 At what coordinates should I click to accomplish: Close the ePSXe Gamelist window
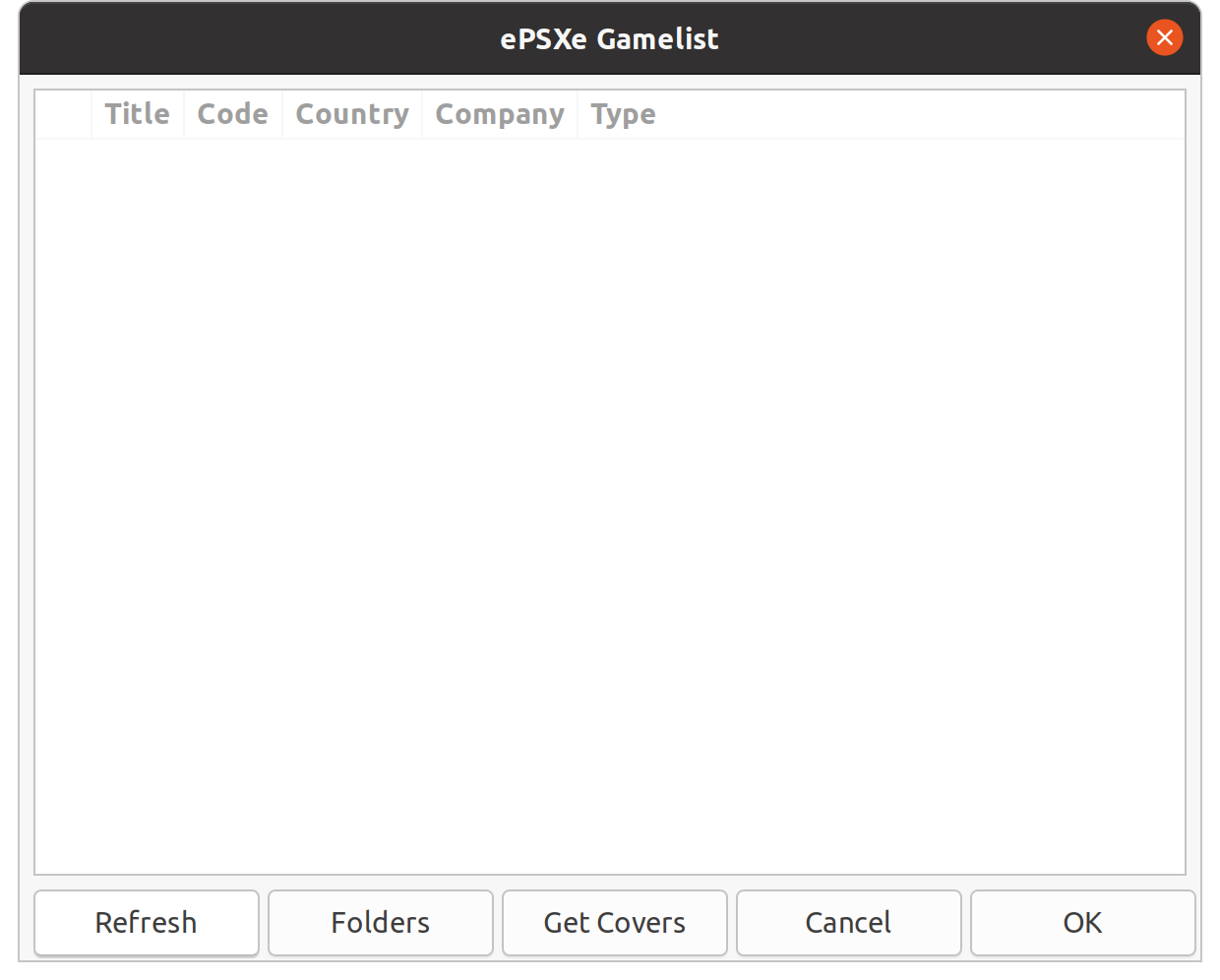(x=1164, y=38)
